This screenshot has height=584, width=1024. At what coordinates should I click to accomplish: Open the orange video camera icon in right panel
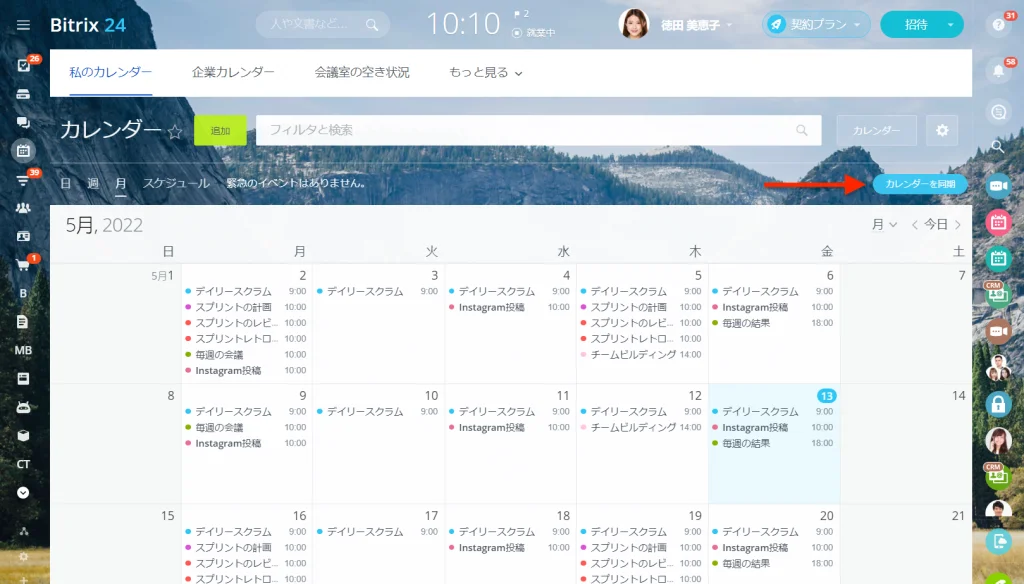click(998, 331)
